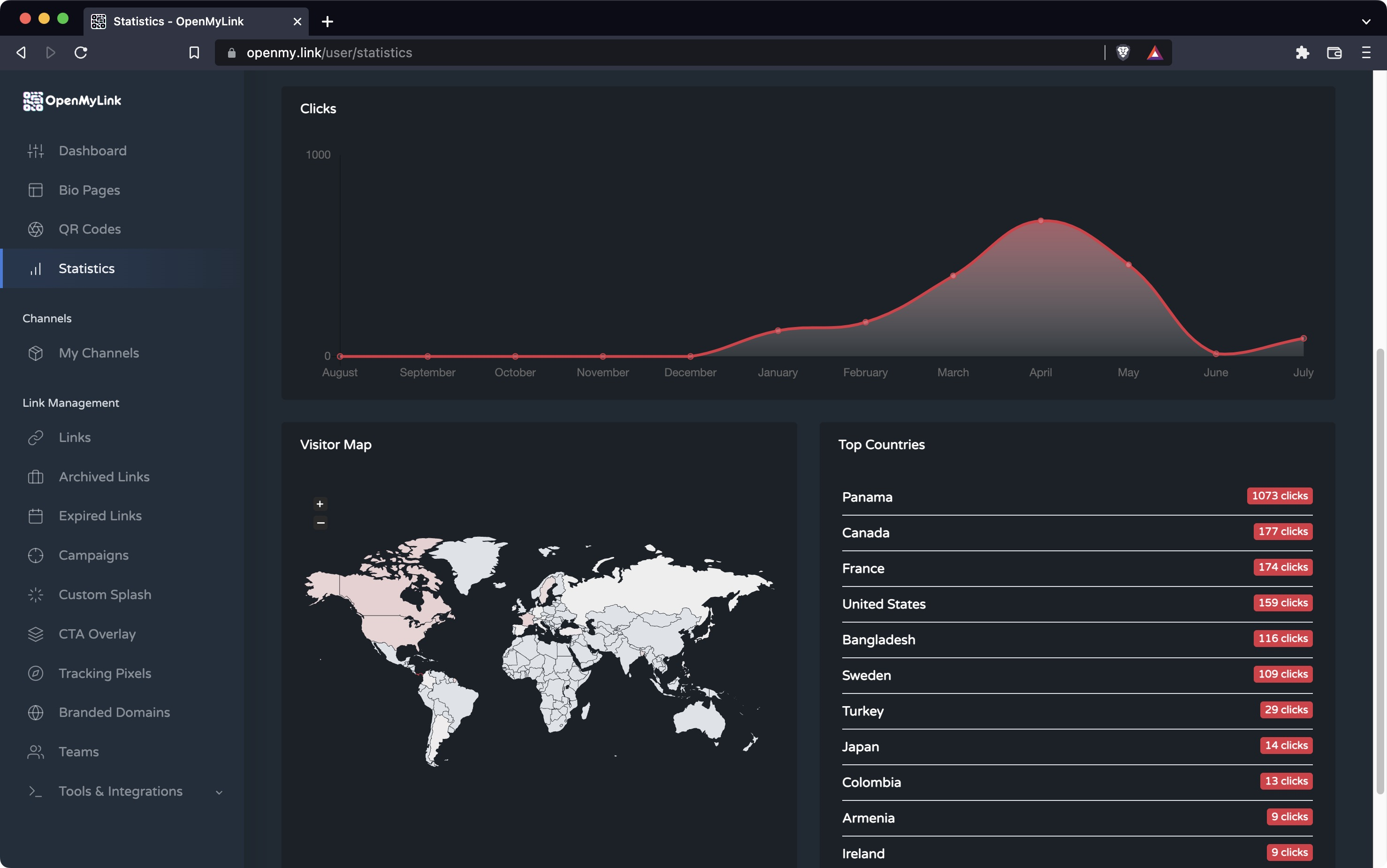Open the Tracking Pixels icon

pyautogui.click(x=36, y=673)
